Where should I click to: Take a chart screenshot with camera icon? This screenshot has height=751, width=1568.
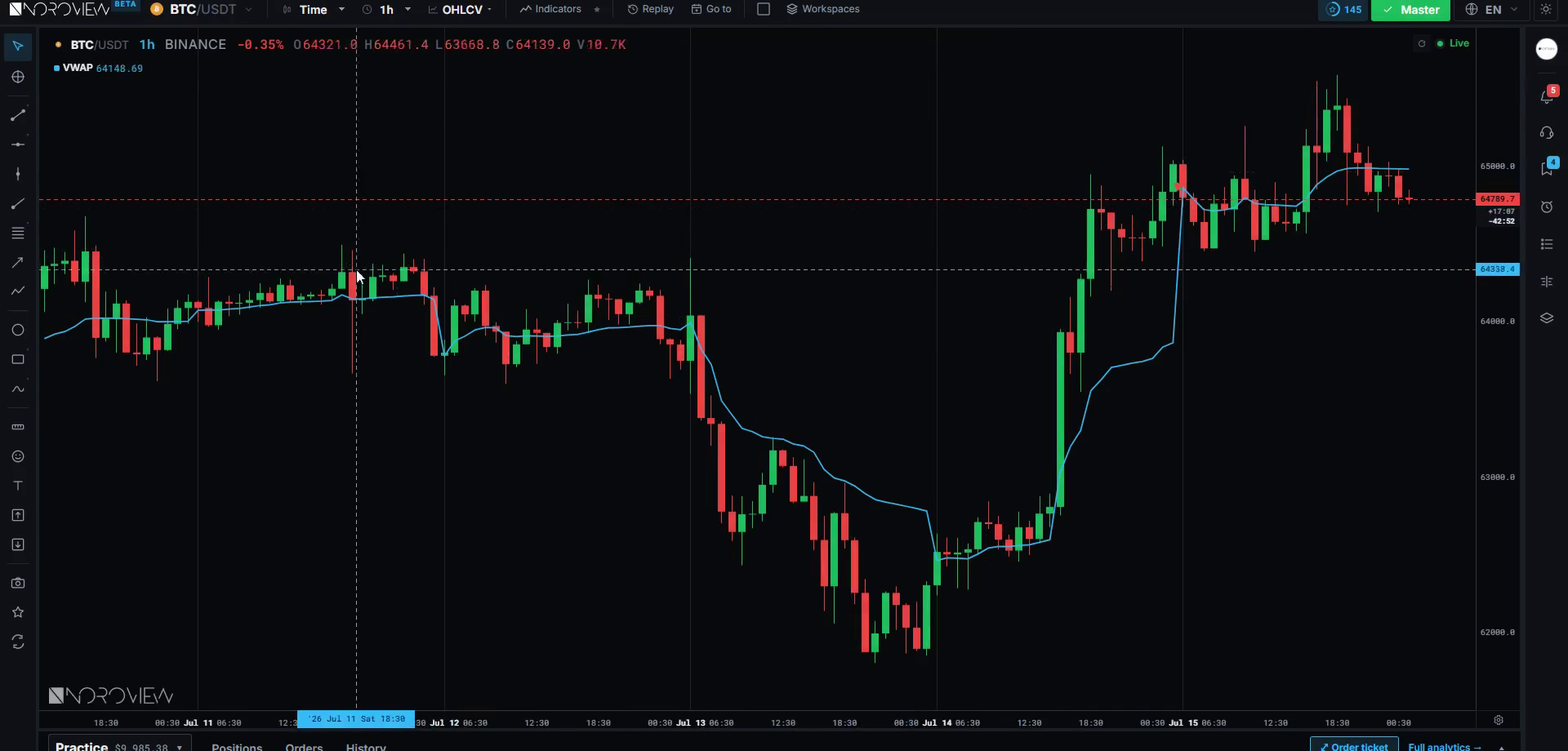18,583
